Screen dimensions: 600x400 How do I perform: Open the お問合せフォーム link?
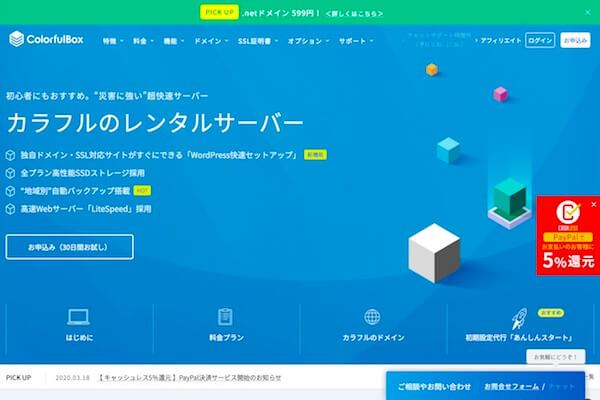512,387
